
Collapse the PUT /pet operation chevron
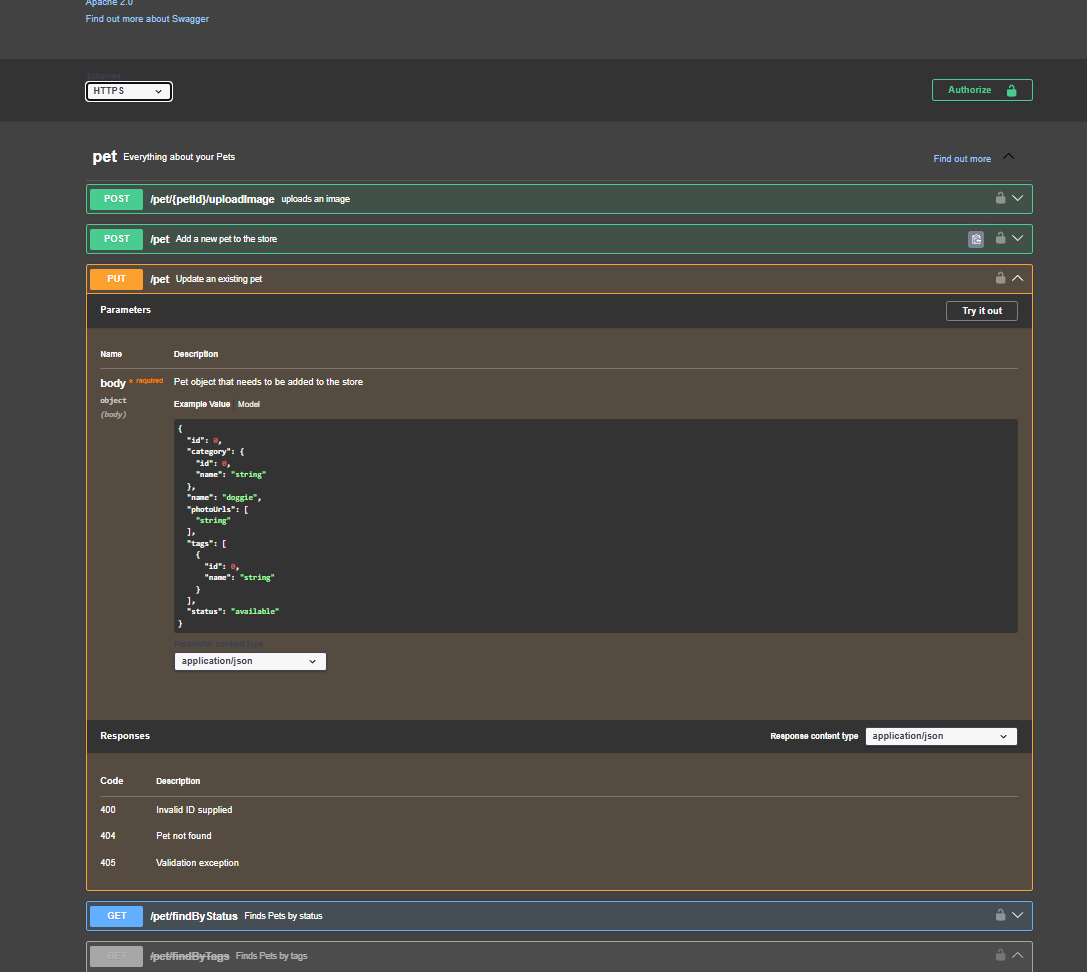[x=1018, y=279]
